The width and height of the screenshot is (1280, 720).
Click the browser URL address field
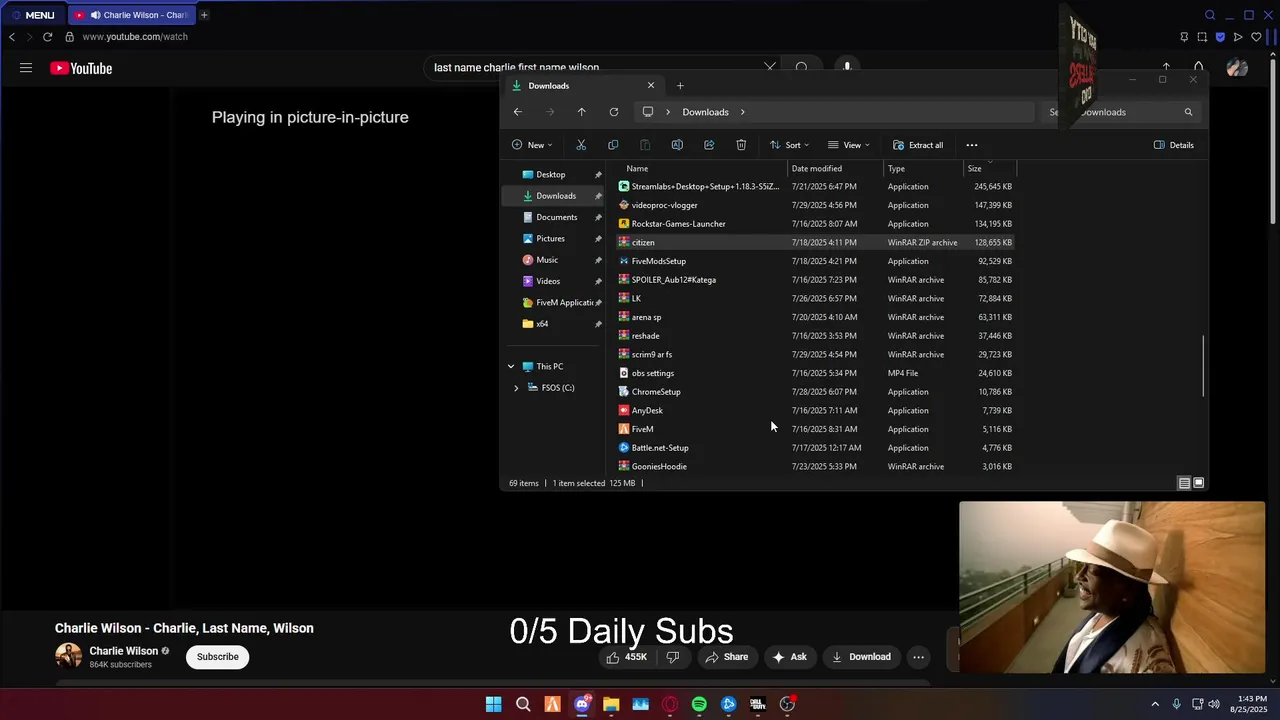click(x=135, y=37)
